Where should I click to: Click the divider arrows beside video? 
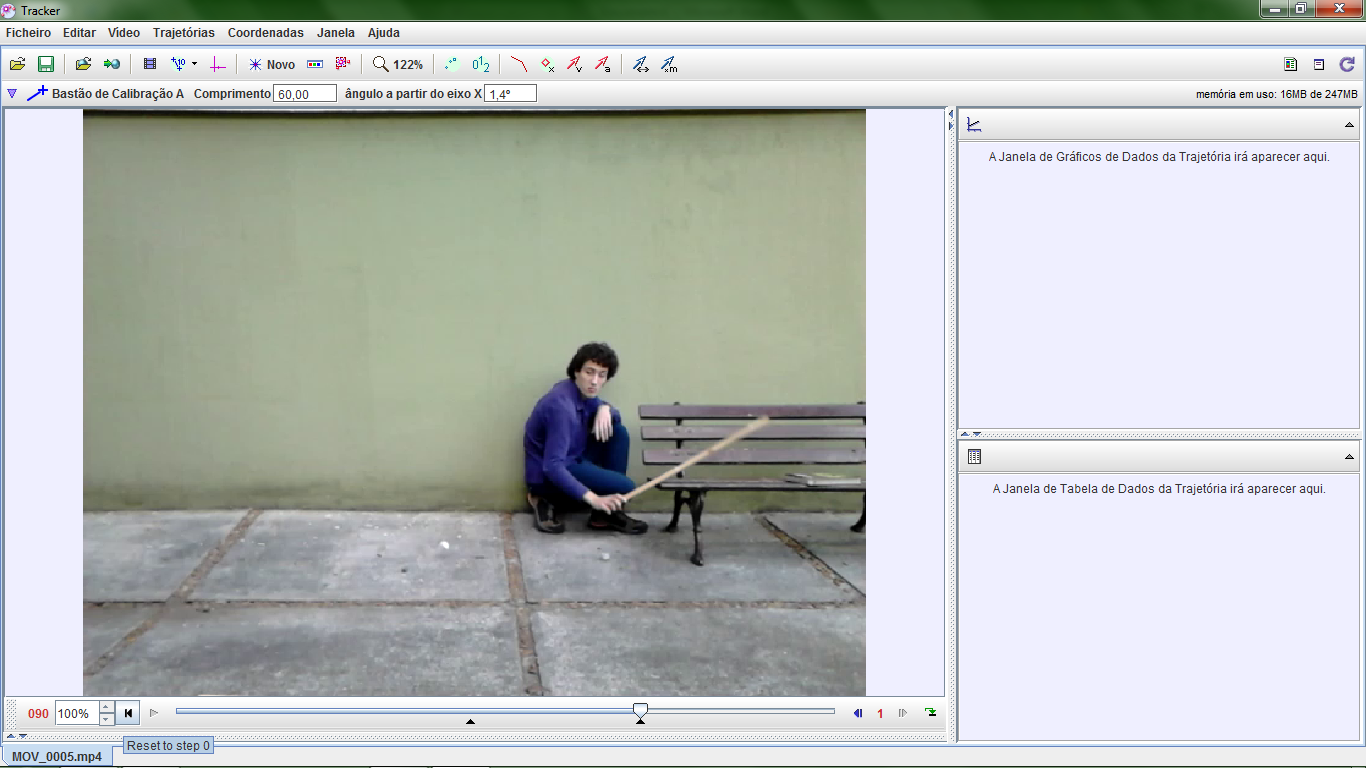click(951, 121)
